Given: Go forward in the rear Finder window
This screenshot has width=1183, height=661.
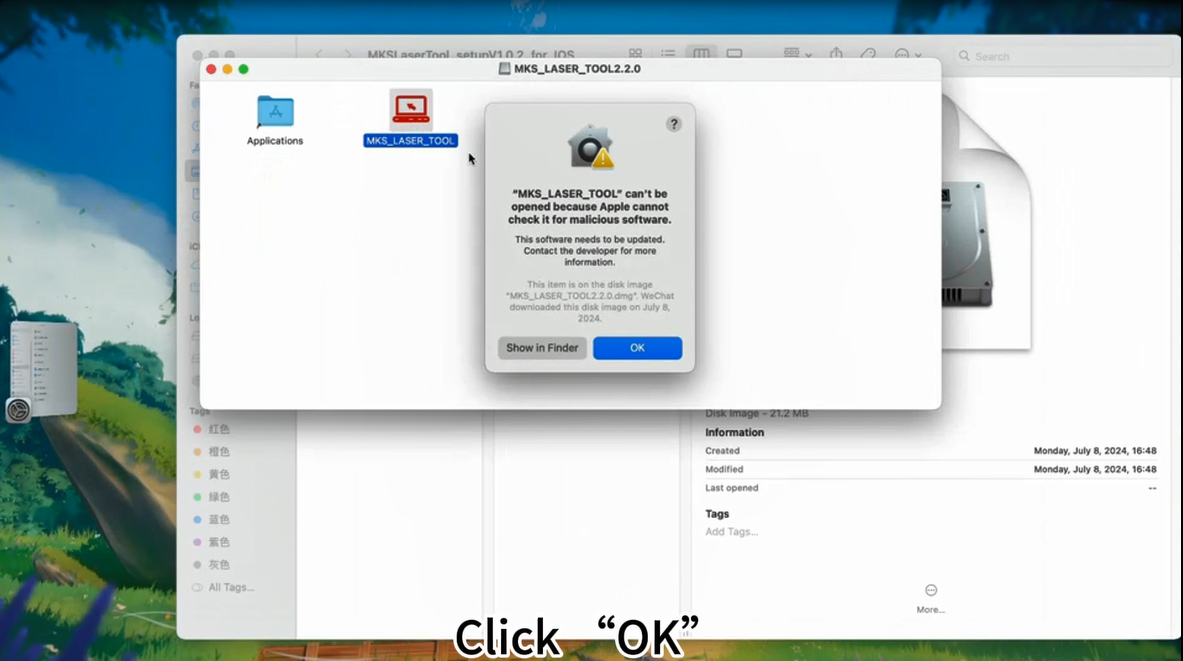Looking at the screenshot, I should click(347, 54).
